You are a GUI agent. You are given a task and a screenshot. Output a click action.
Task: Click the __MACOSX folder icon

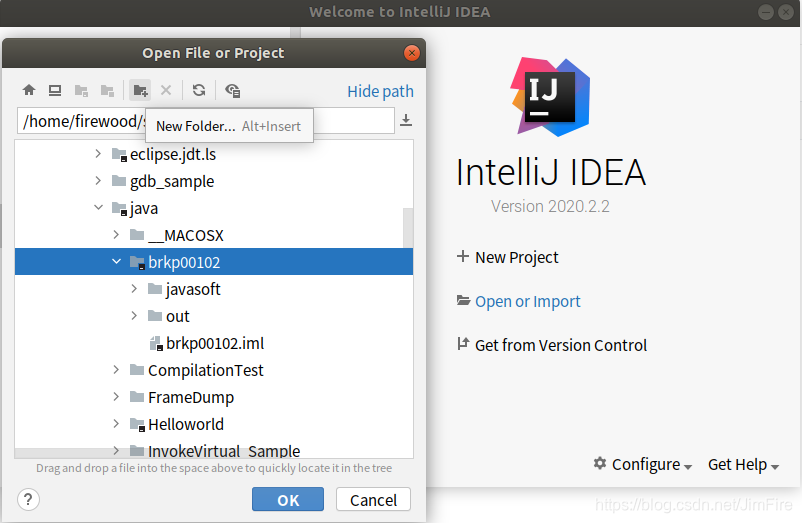(x=137, y=235)
